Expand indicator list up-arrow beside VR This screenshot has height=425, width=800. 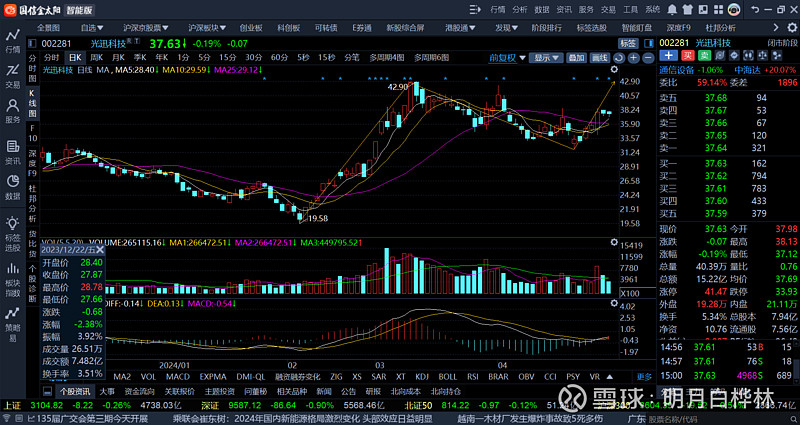point(609,377)
